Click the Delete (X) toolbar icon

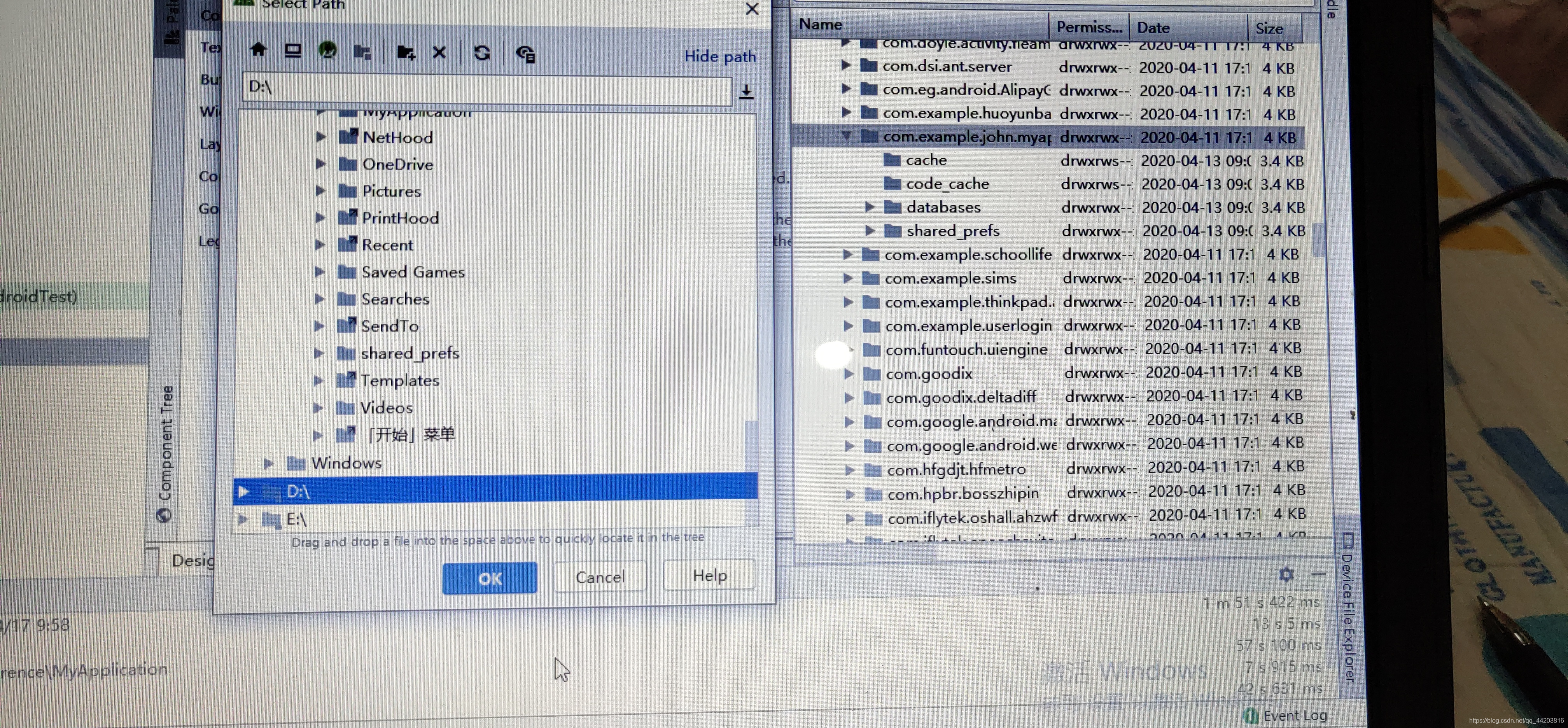(x=439, y=53)
